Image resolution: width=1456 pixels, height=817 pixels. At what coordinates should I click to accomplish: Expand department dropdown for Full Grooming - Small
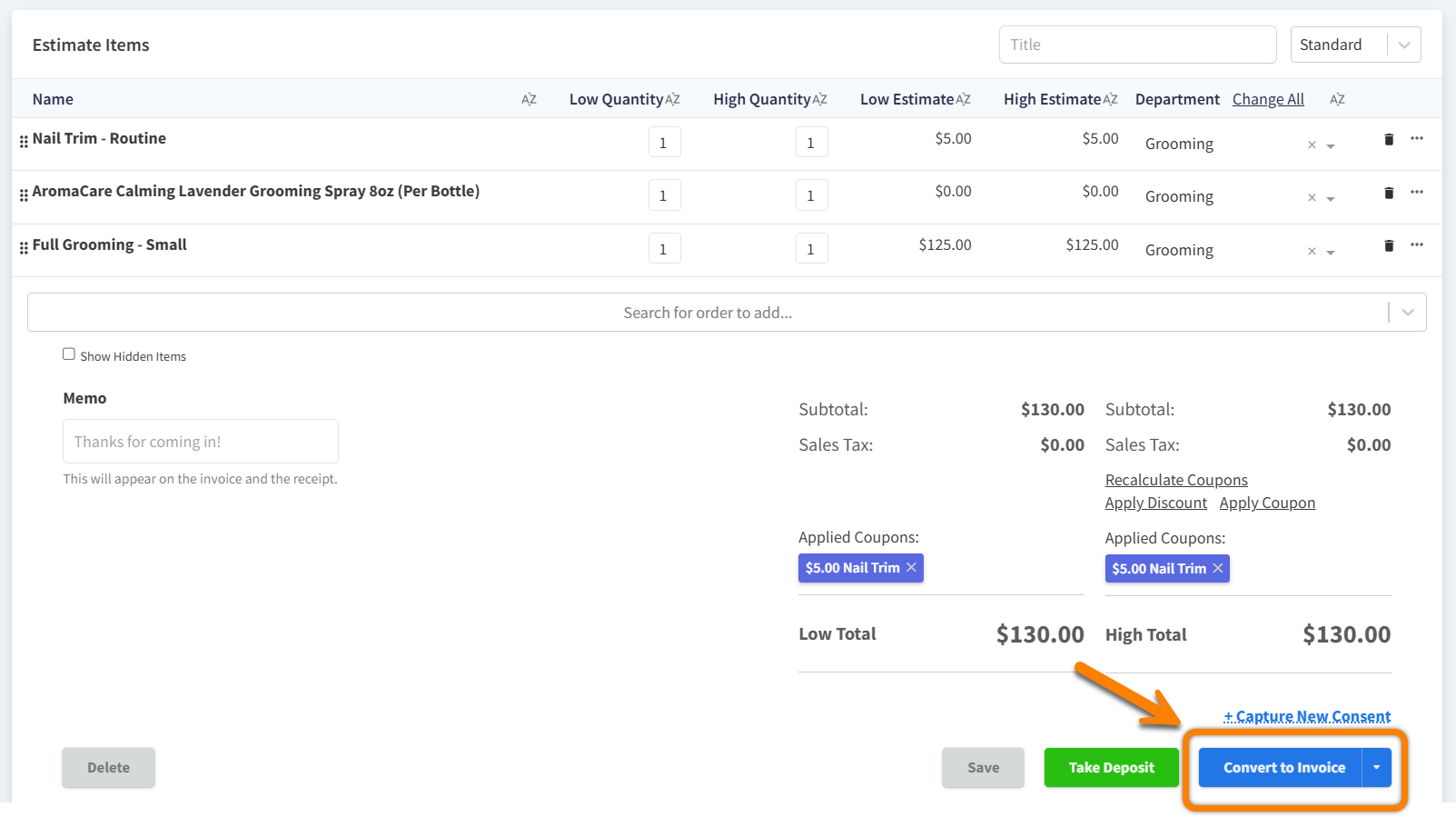[x=1331, y=253]
